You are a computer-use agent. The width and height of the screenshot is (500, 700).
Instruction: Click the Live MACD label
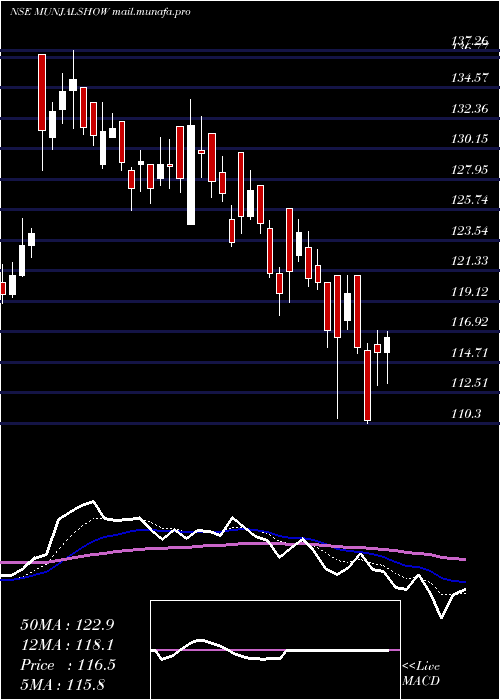tap(421, 673)
